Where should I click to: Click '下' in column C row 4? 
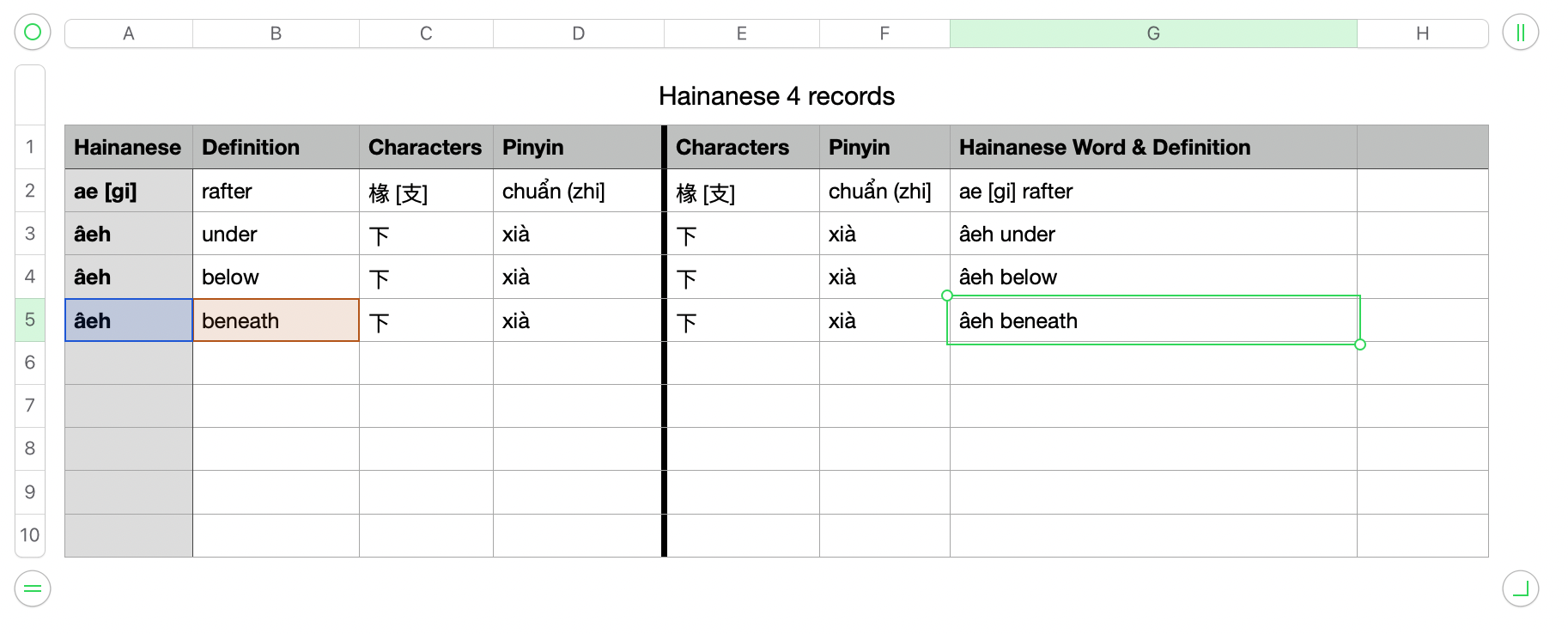coord(426,277)
